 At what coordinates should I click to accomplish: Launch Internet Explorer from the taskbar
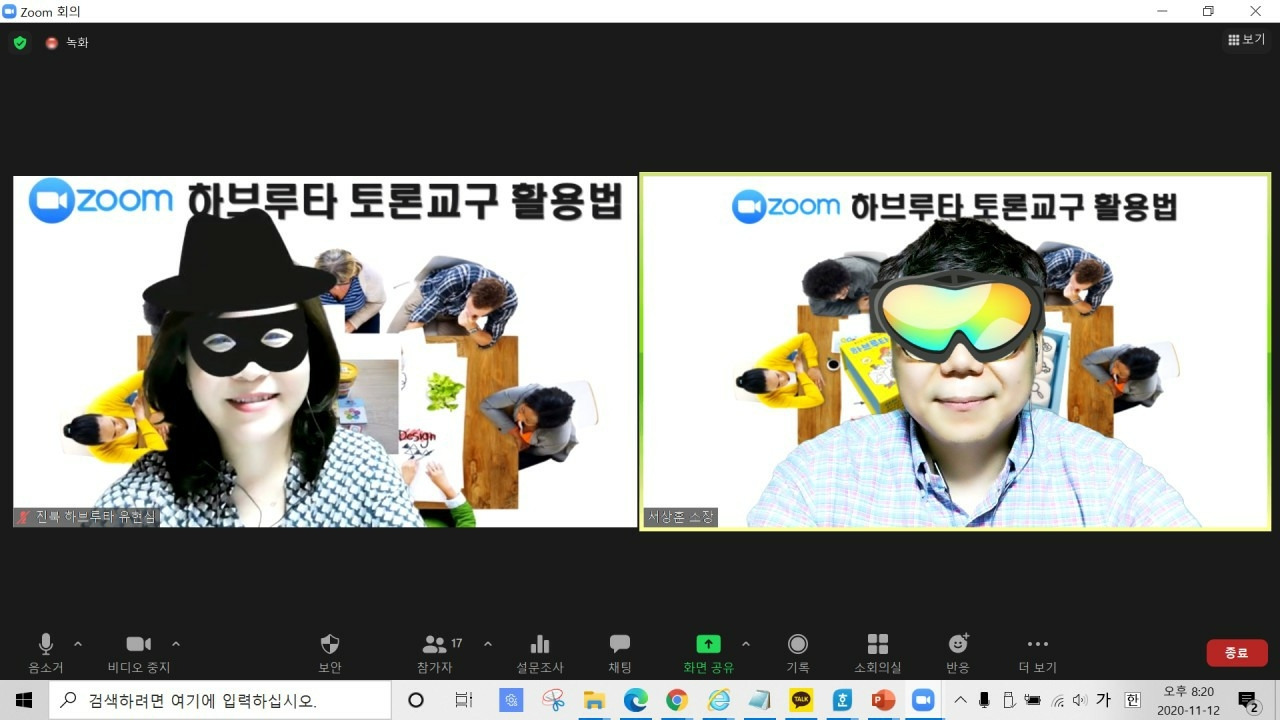(x=719, y=700)
